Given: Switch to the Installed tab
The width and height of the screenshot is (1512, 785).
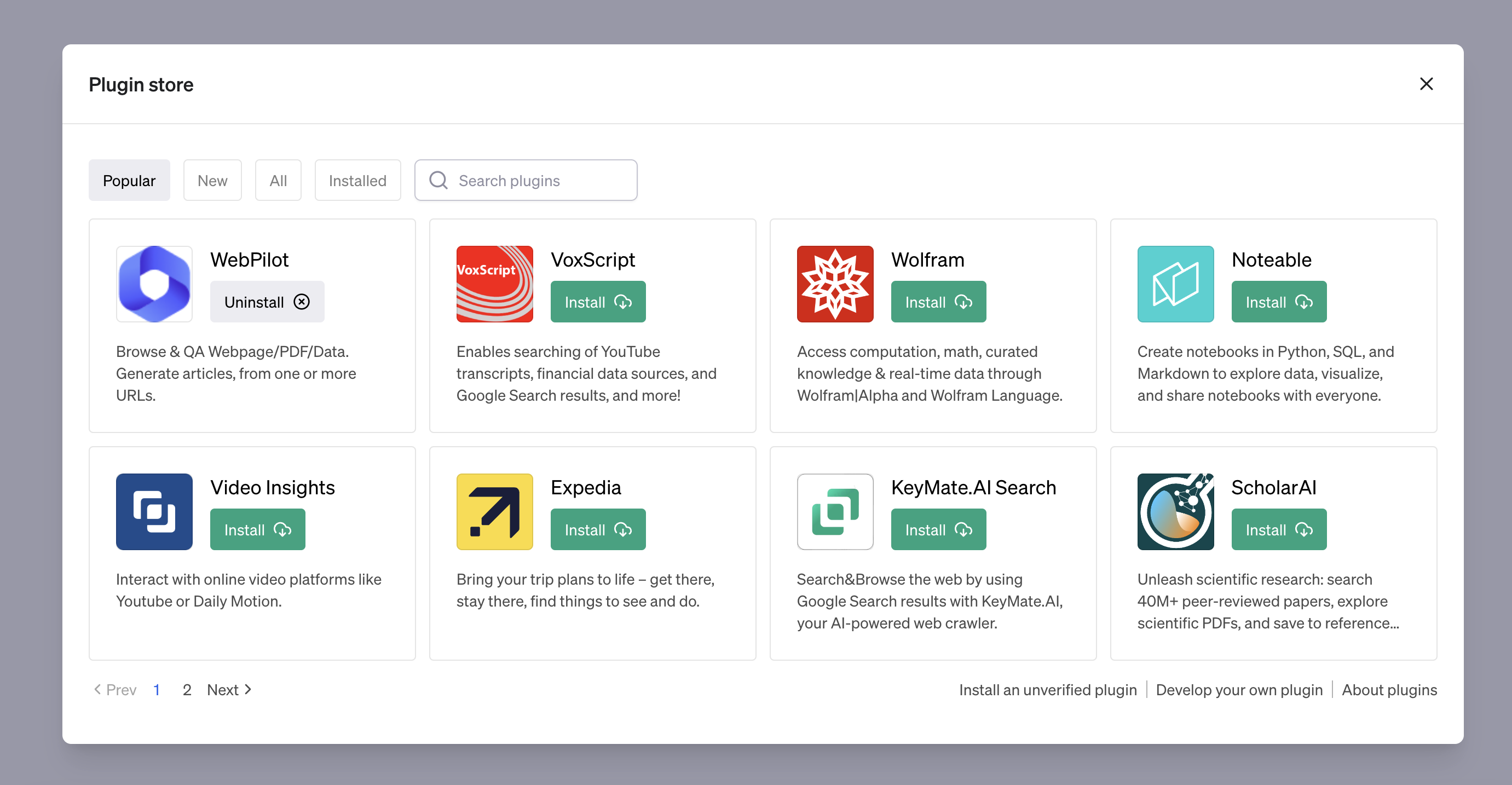Looking at the screenshot, I should click(357, 180).
